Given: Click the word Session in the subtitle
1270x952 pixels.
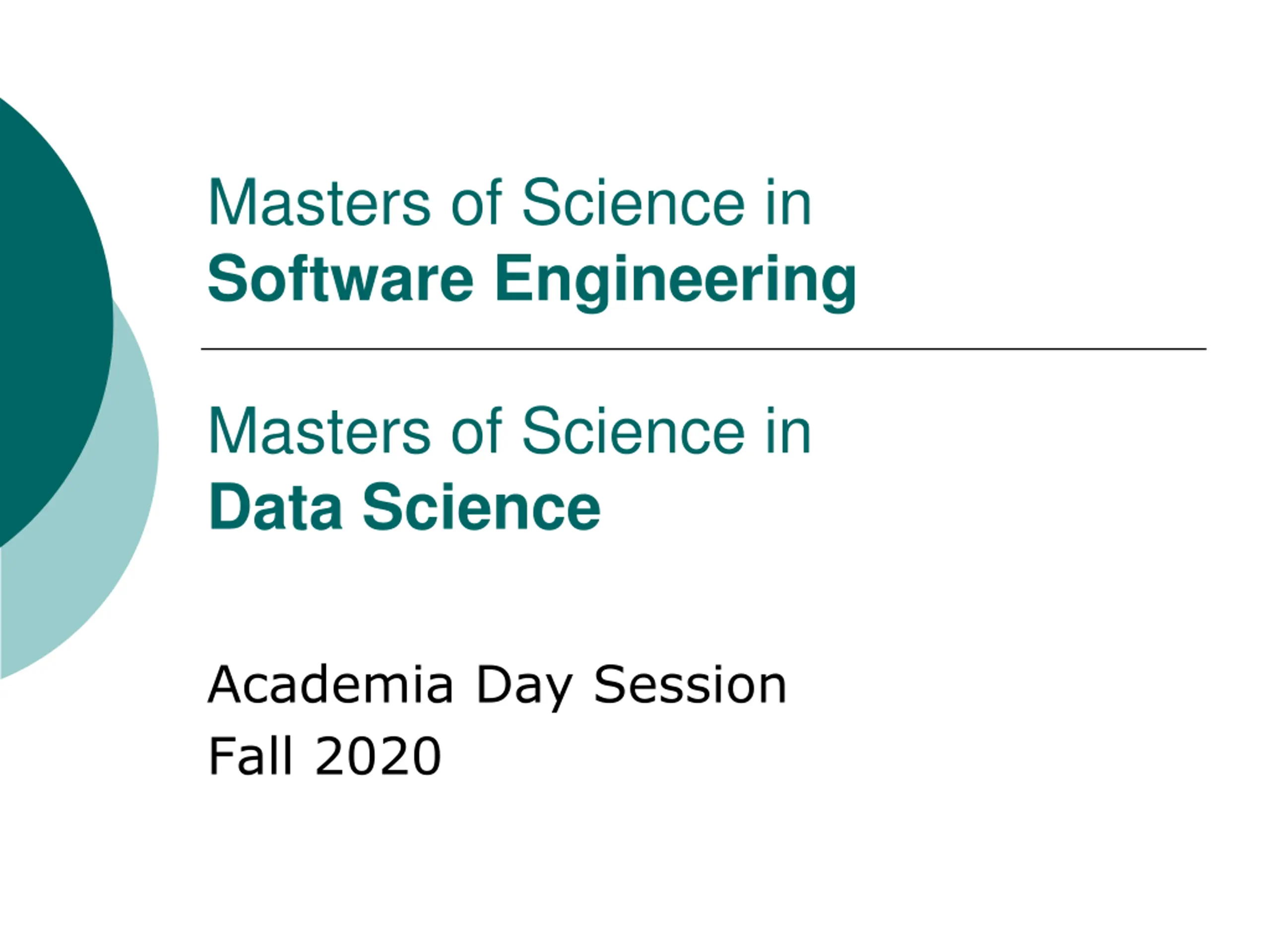Looking at the screenshot, I should pyautogui.click(x=690, y=684).
